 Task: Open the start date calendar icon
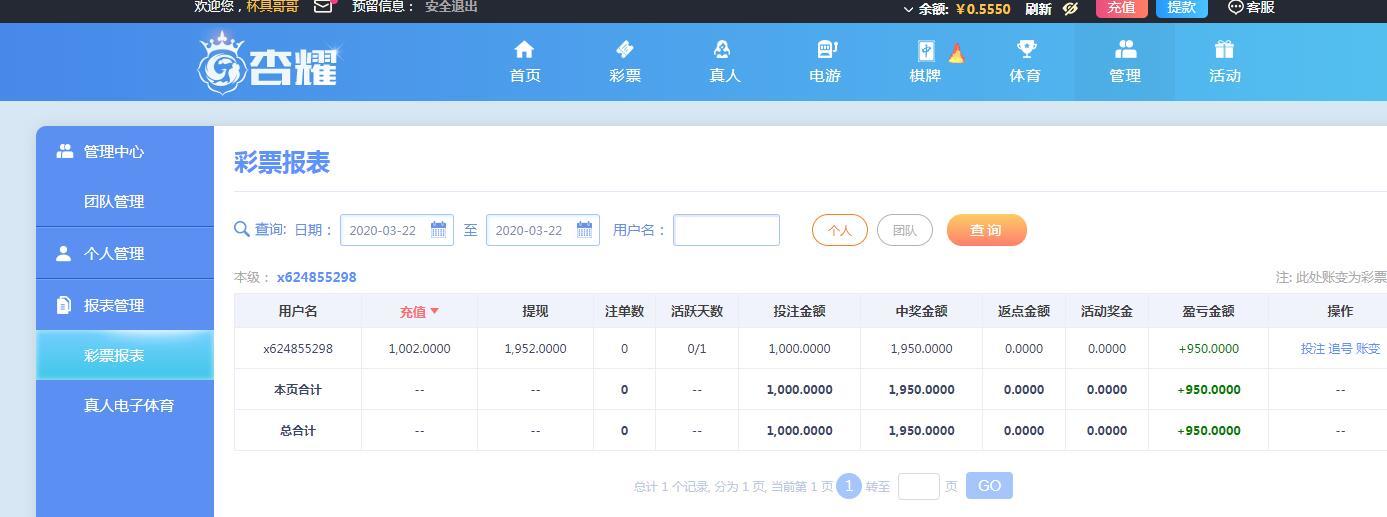pos(438,230)
